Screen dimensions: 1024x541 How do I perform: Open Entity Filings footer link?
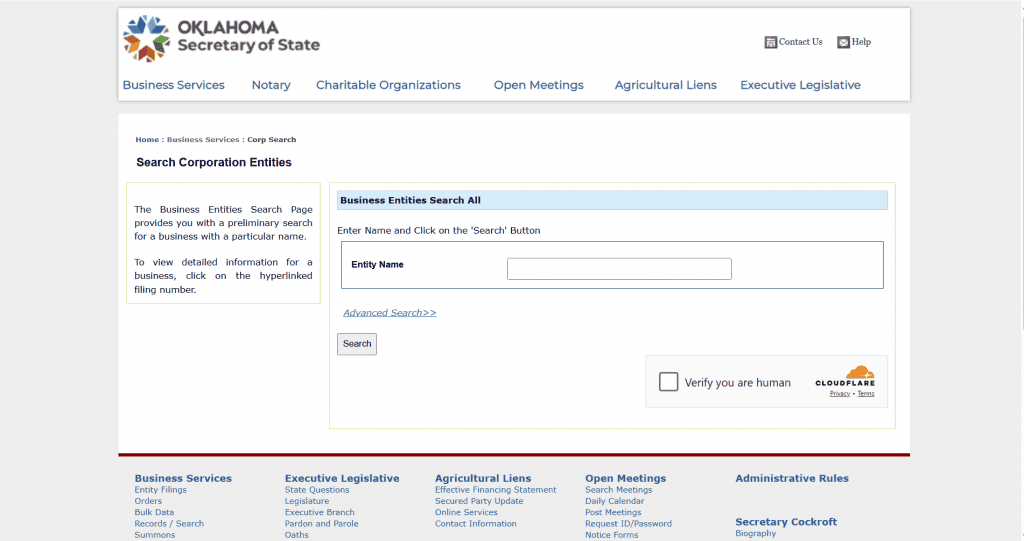click(160, 490)
